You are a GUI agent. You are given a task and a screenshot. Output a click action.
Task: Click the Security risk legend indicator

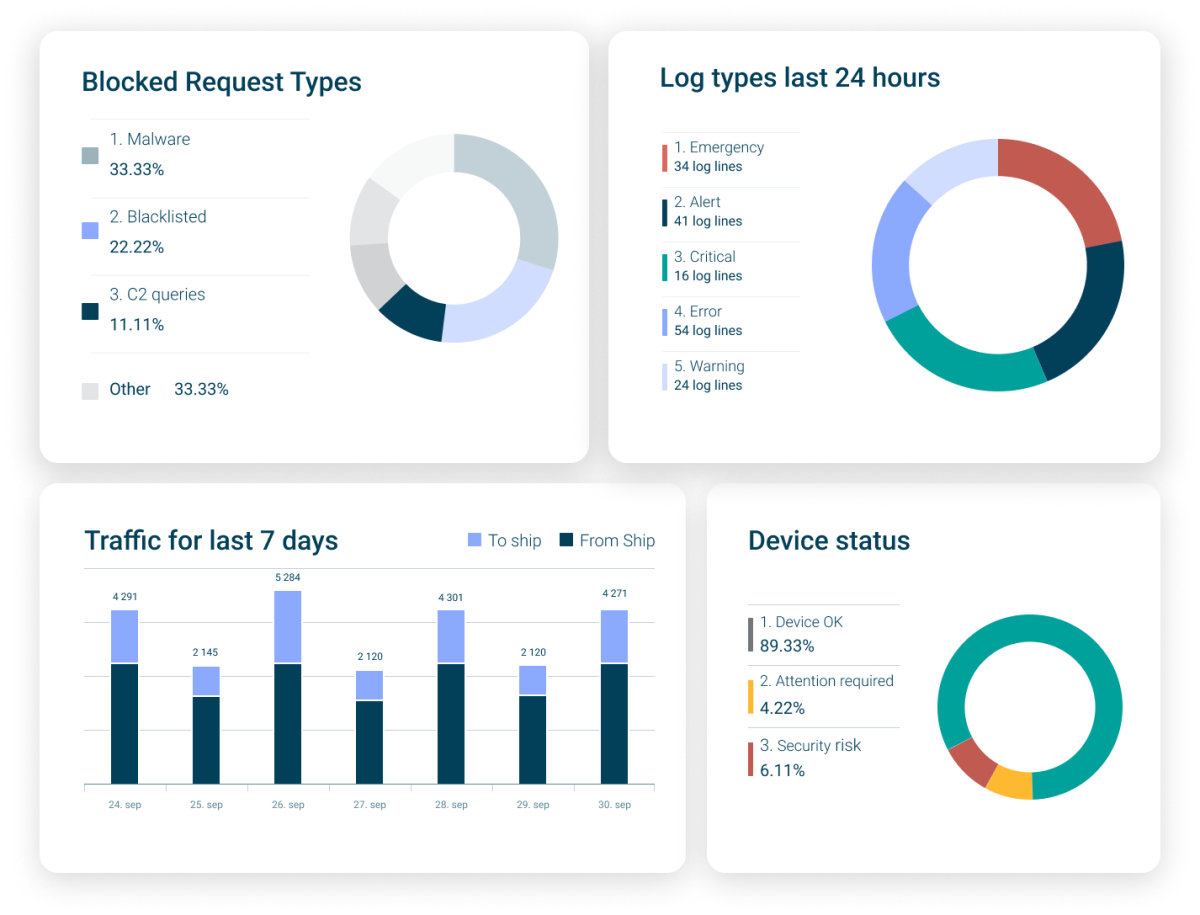749,758
